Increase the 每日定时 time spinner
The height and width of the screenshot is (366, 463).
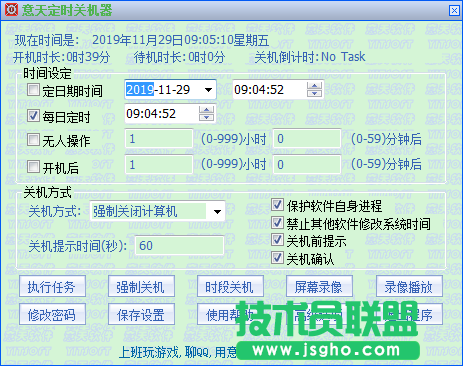coord(206,110)
